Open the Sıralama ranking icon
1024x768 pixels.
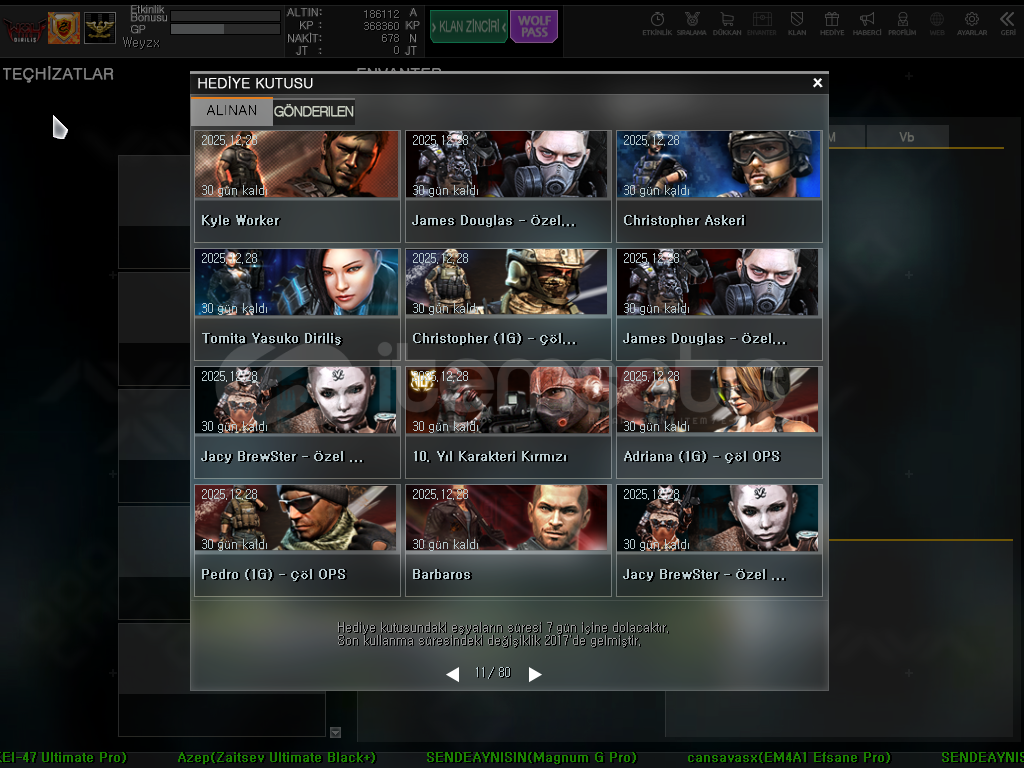tap(692, 24)
